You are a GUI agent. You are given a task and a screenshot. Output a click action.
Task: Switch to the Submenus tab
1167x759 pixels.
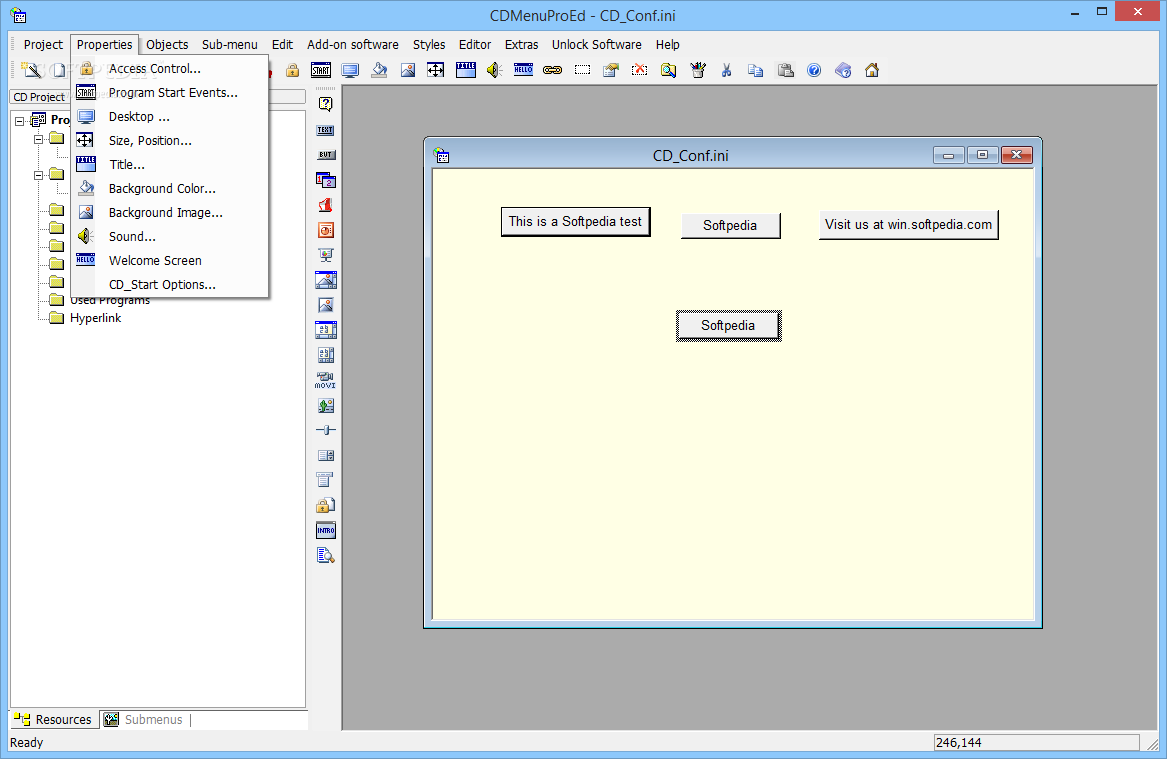click(144, 720)
